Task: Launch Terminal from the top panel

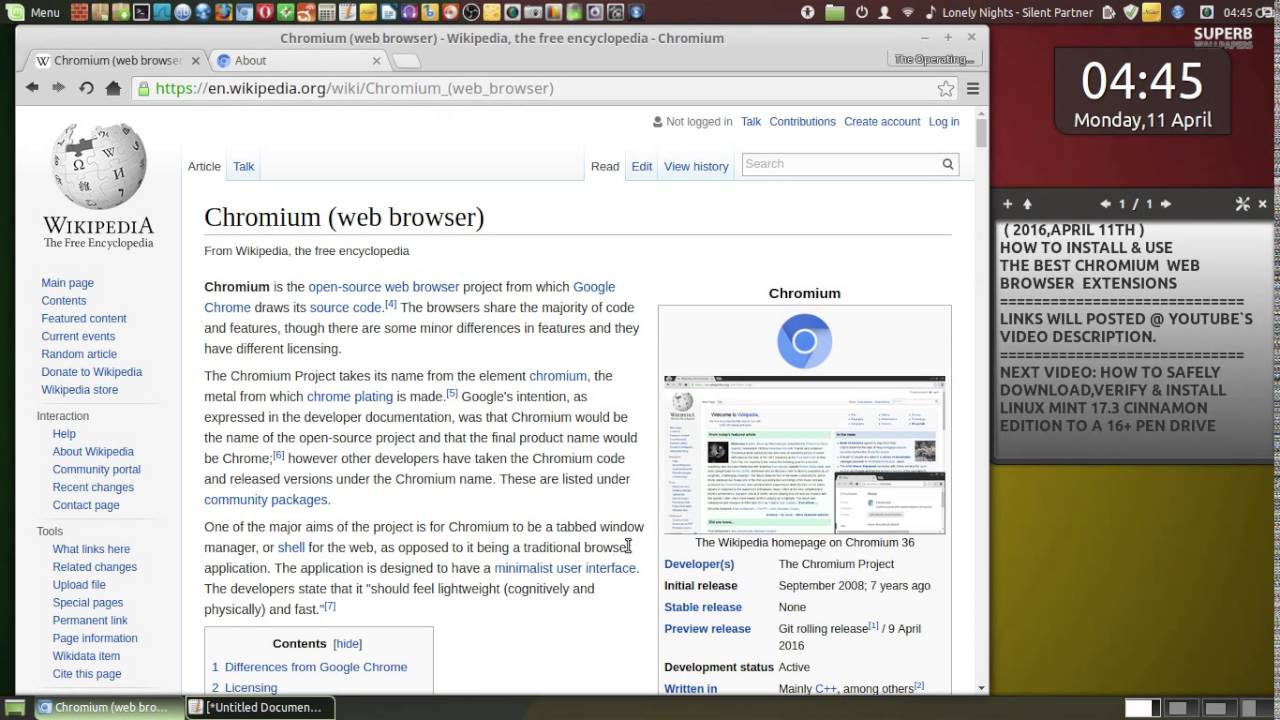Action: click(x=141, y=12)
